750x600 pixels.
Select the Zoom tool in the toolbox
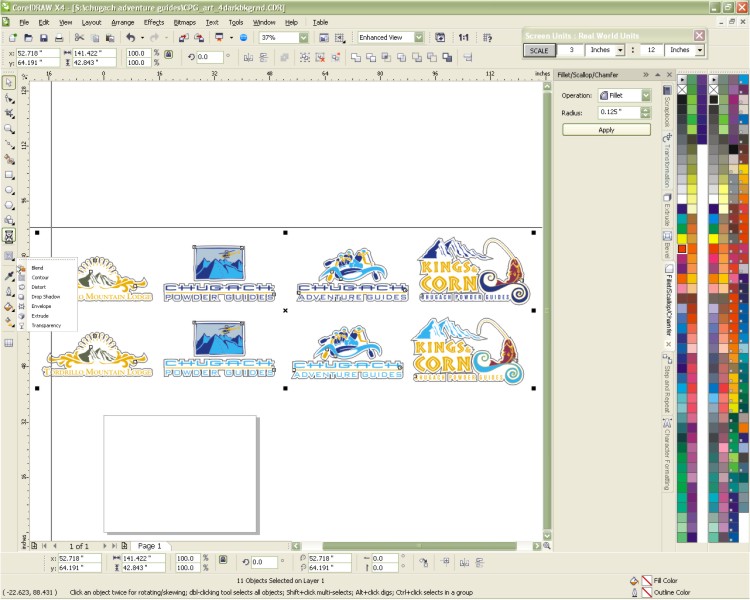(9, 129)
